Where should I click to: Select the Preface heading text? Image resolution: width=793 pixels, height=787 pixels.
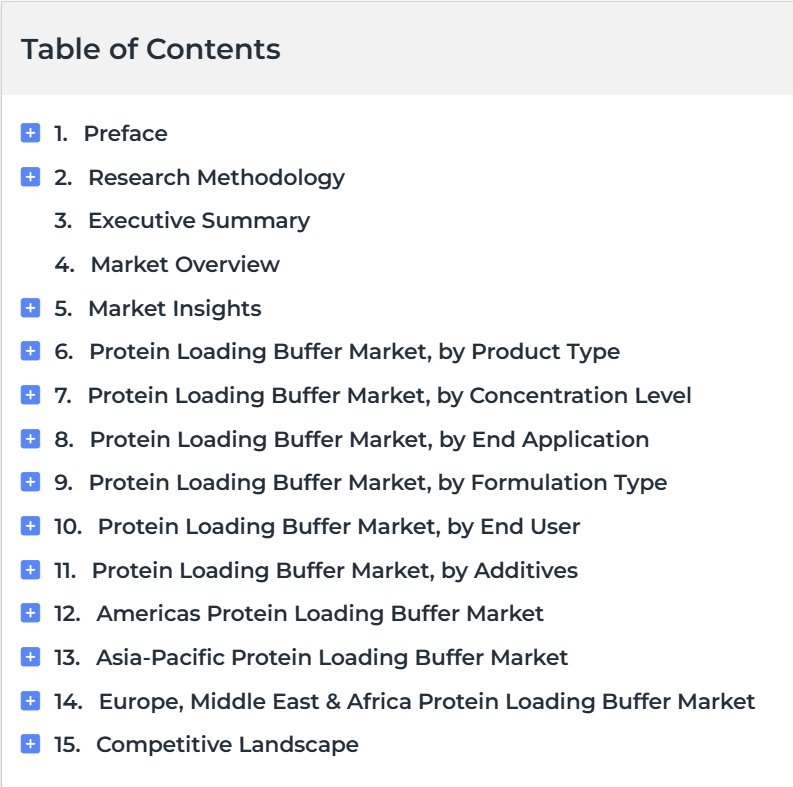125,134
